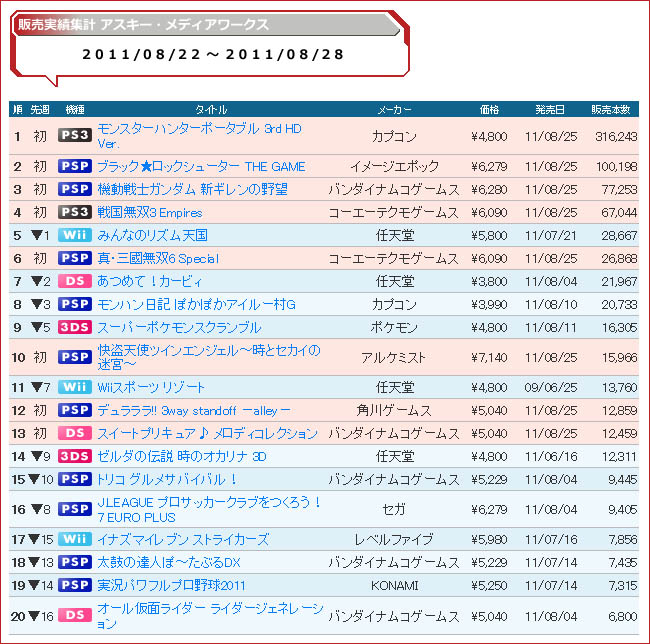Open the 機動戦士ガンダム 新ギレンの野望 link
Screen dimensions: 650x644
[192, 189]
